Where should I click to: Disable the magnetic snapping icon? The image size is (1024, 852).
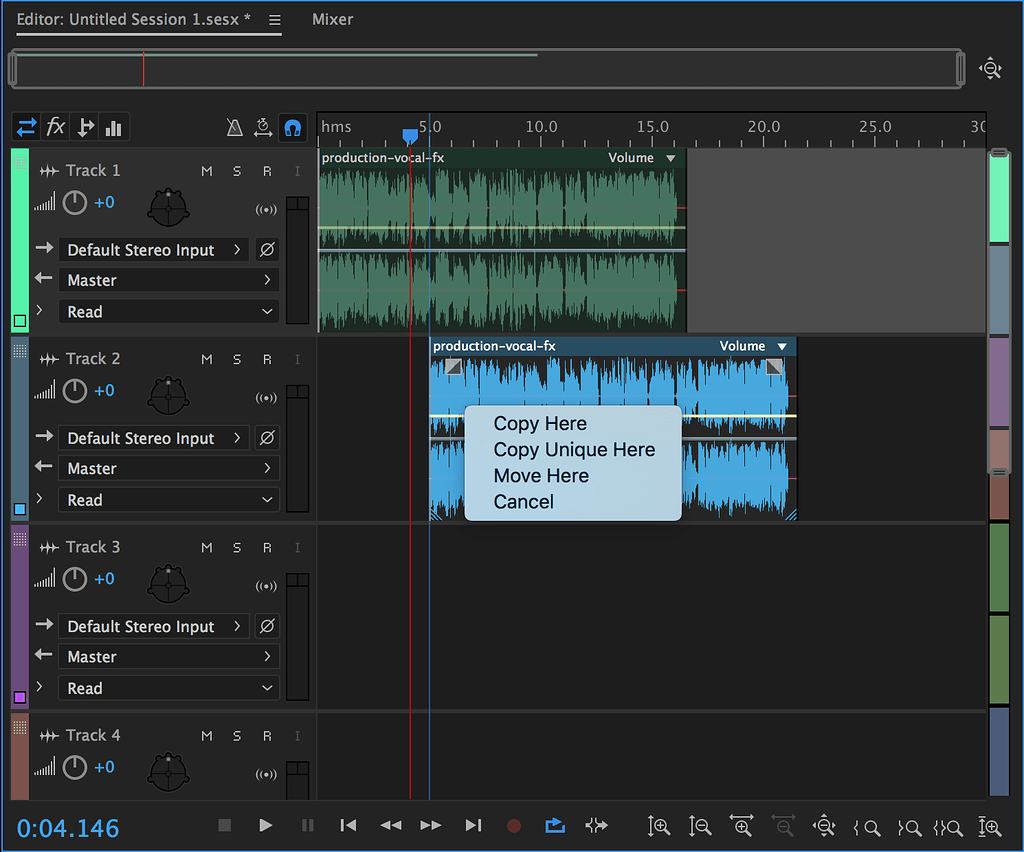(292, 127)
